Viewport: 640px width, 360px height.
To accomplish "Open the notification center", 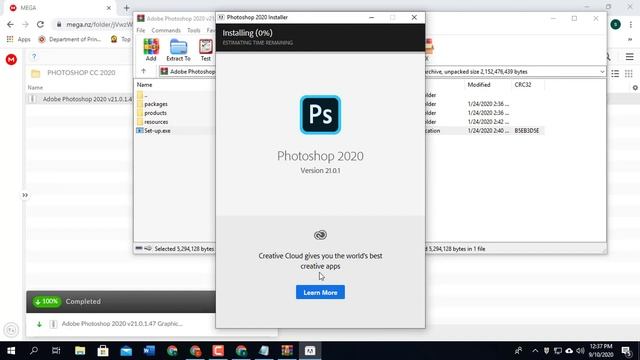I will 627,351.
